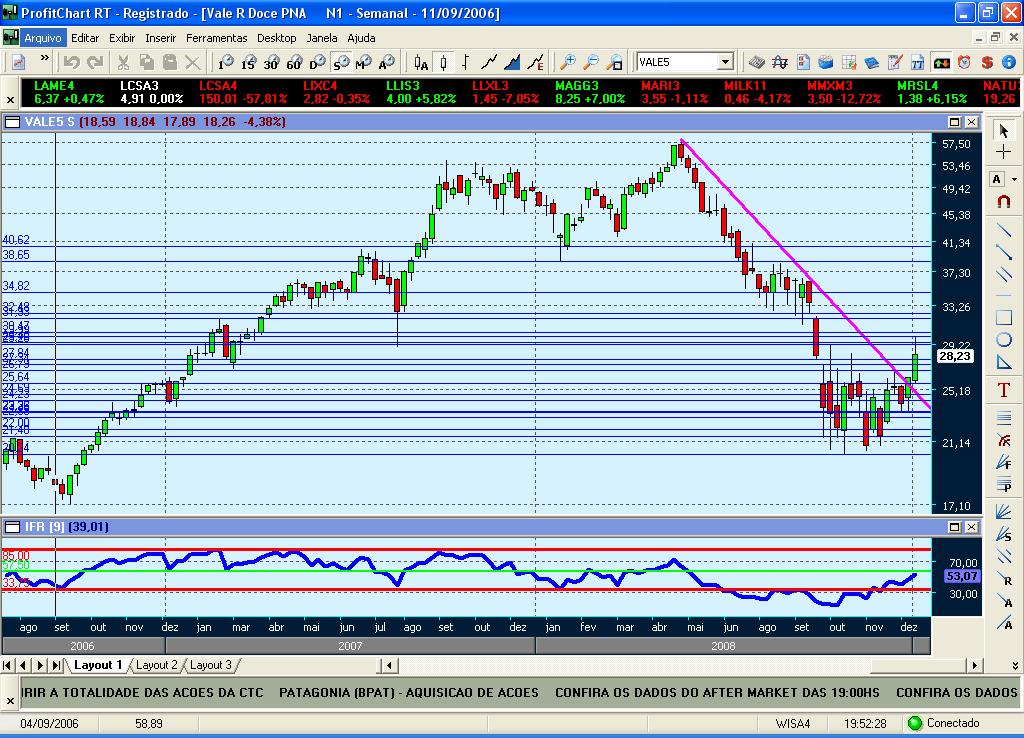
Task: Expand the toolbar overflow chevron near undo
Action: click(x=44, y=59)
